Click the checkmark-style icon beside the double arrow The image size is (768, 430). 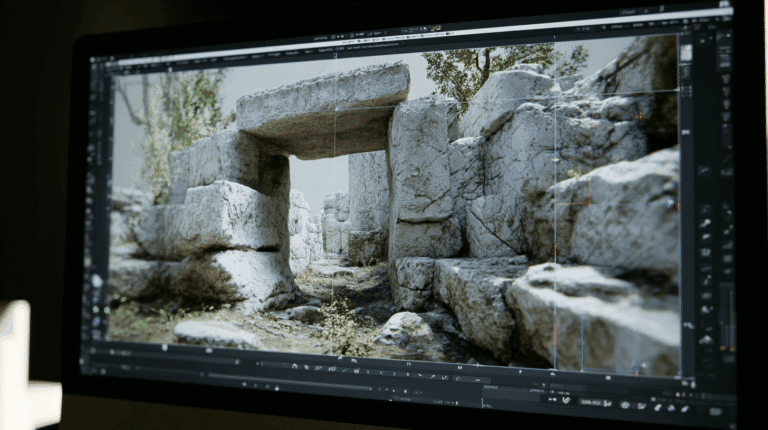(x=567, y=400)
